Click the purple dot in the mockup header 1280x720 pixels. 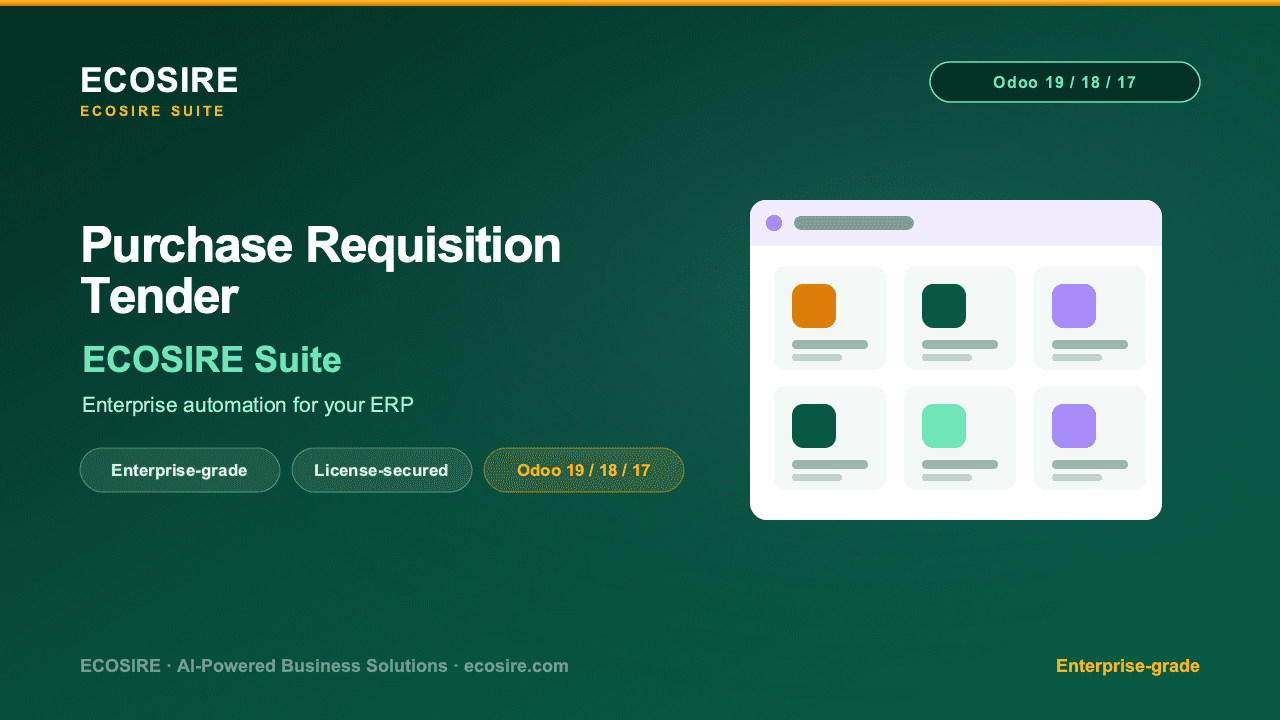pos(774,223)
